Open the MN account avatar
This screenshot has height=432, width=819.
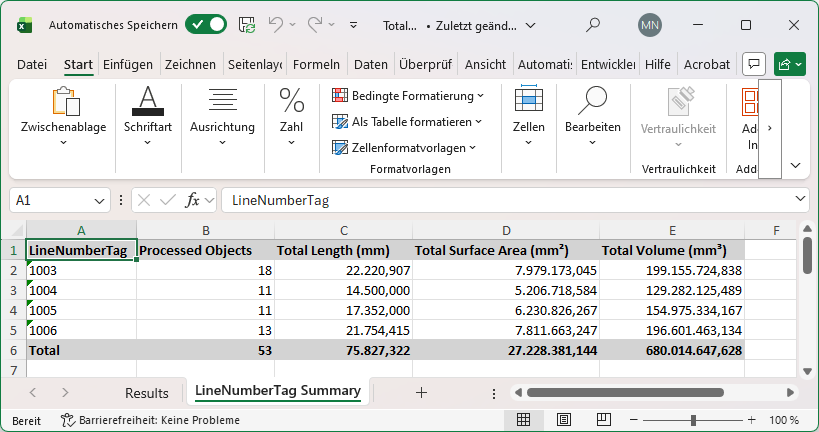(x=650, y=25)
